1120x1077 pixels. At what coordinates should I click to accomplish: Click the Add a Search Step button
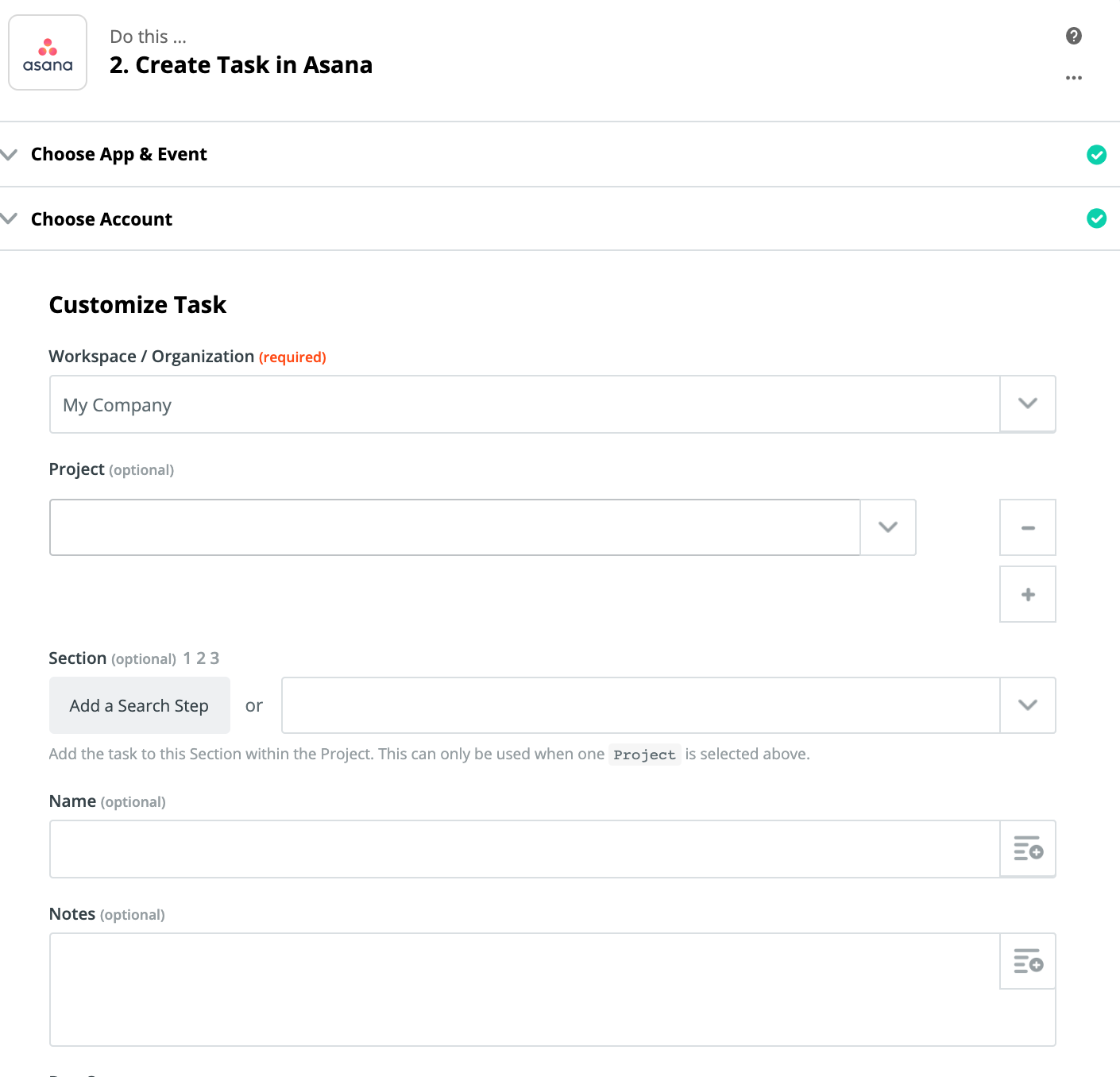140,705
